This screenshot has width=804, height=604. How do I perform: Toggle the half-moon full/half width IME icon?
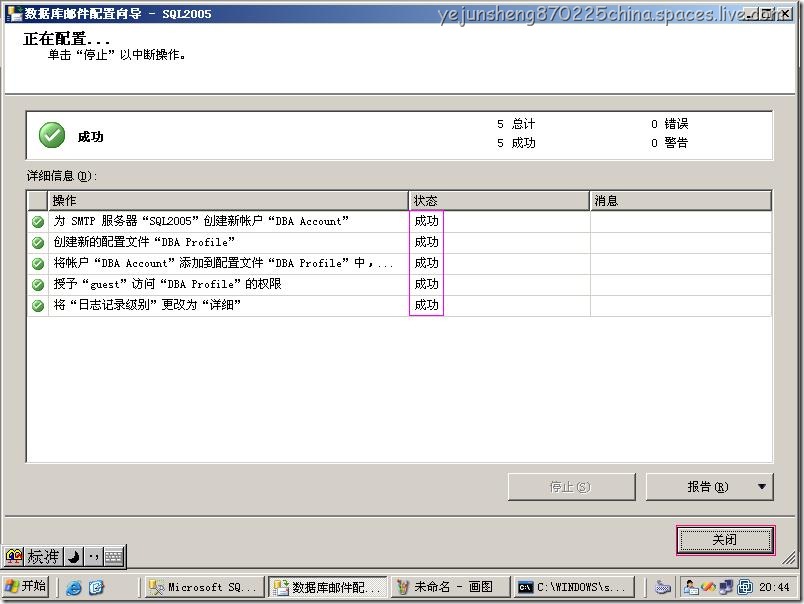click(x=74, y=556)
